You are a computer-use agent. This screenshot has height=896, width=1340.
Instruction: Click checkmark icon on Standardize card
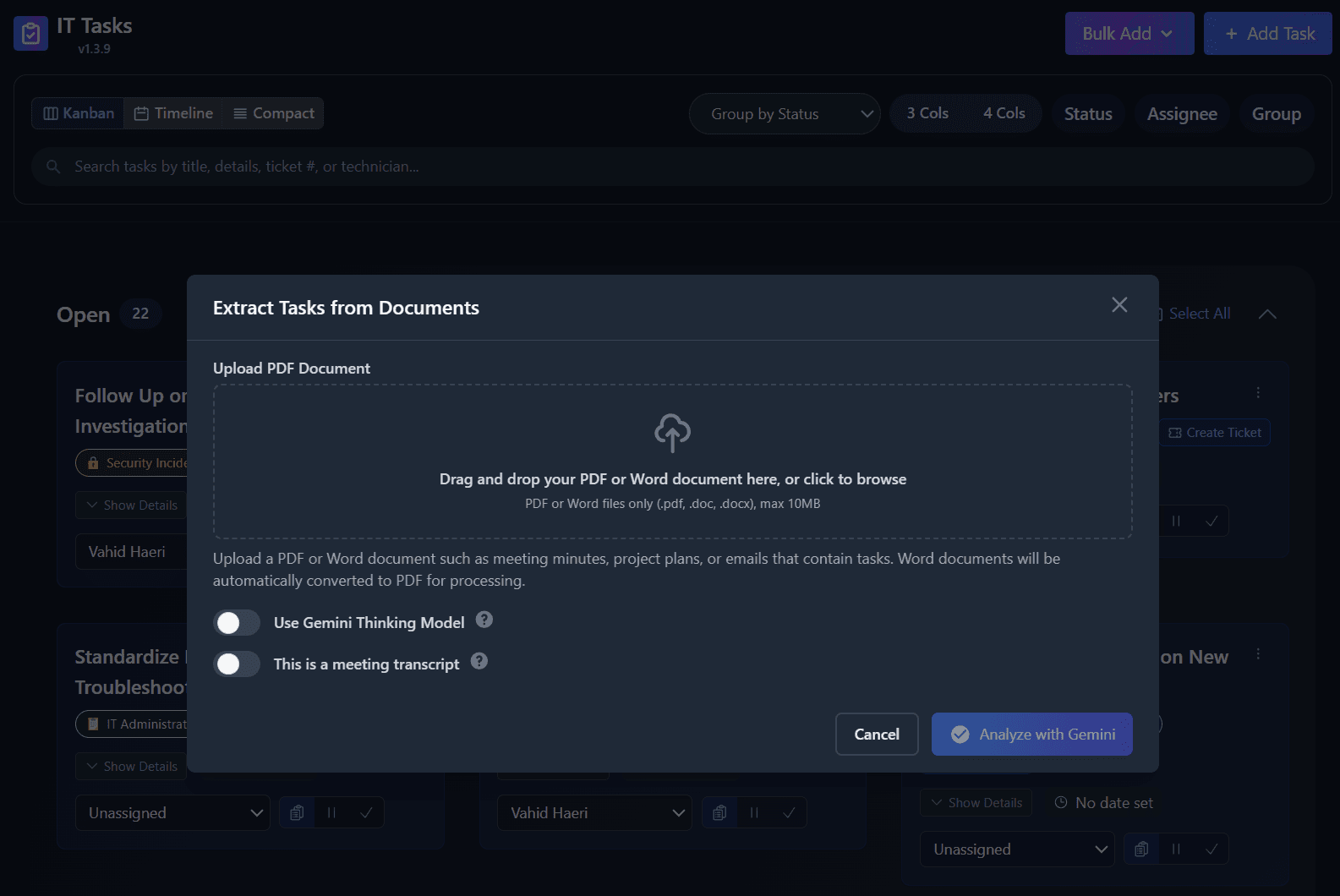[366, 813]
